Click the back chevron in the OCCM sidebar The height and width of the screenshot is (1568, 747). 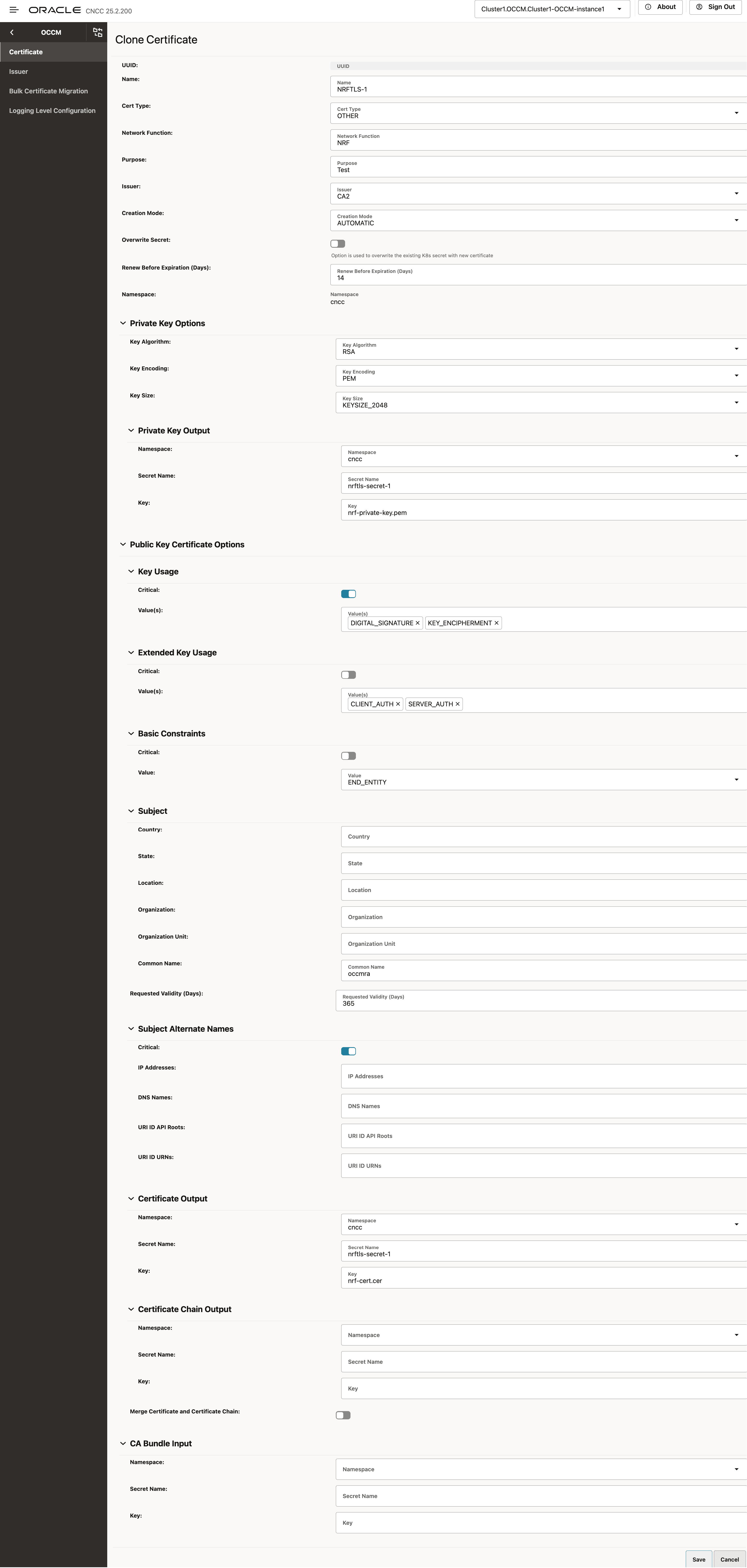pos(12,32)
